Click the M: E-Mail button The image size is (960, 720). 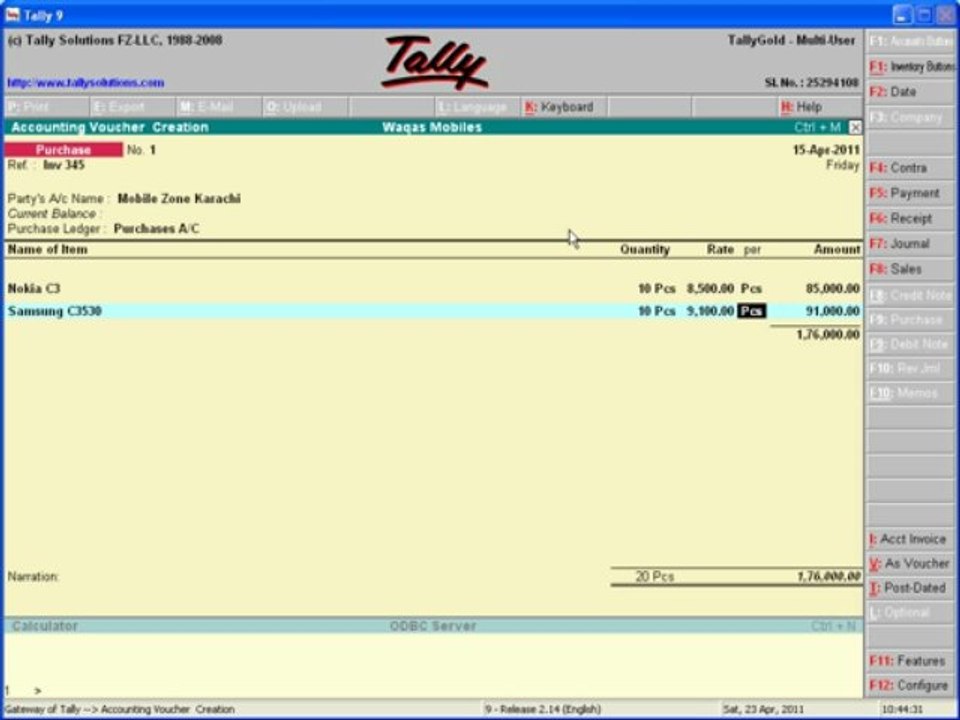[x=219, y=107]
